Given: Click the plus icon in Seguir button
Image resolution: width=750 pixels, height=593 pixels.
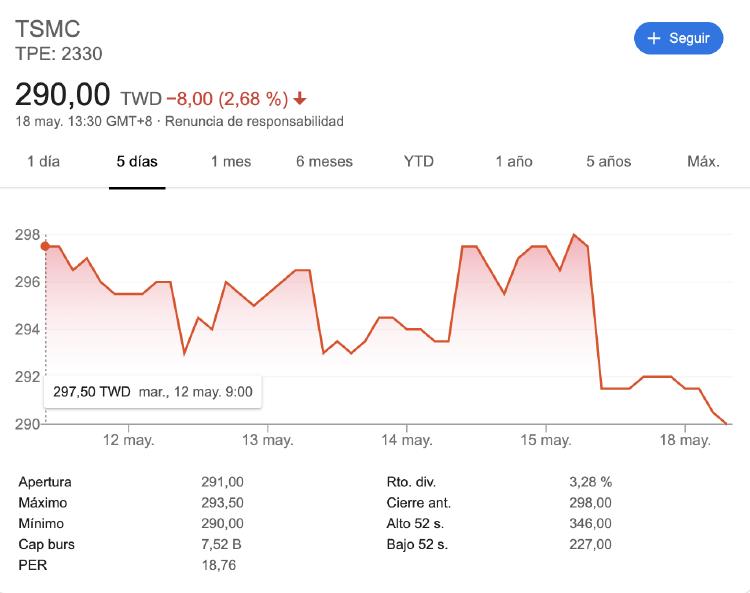Looking at the screenshot, I should coord(654,38).
